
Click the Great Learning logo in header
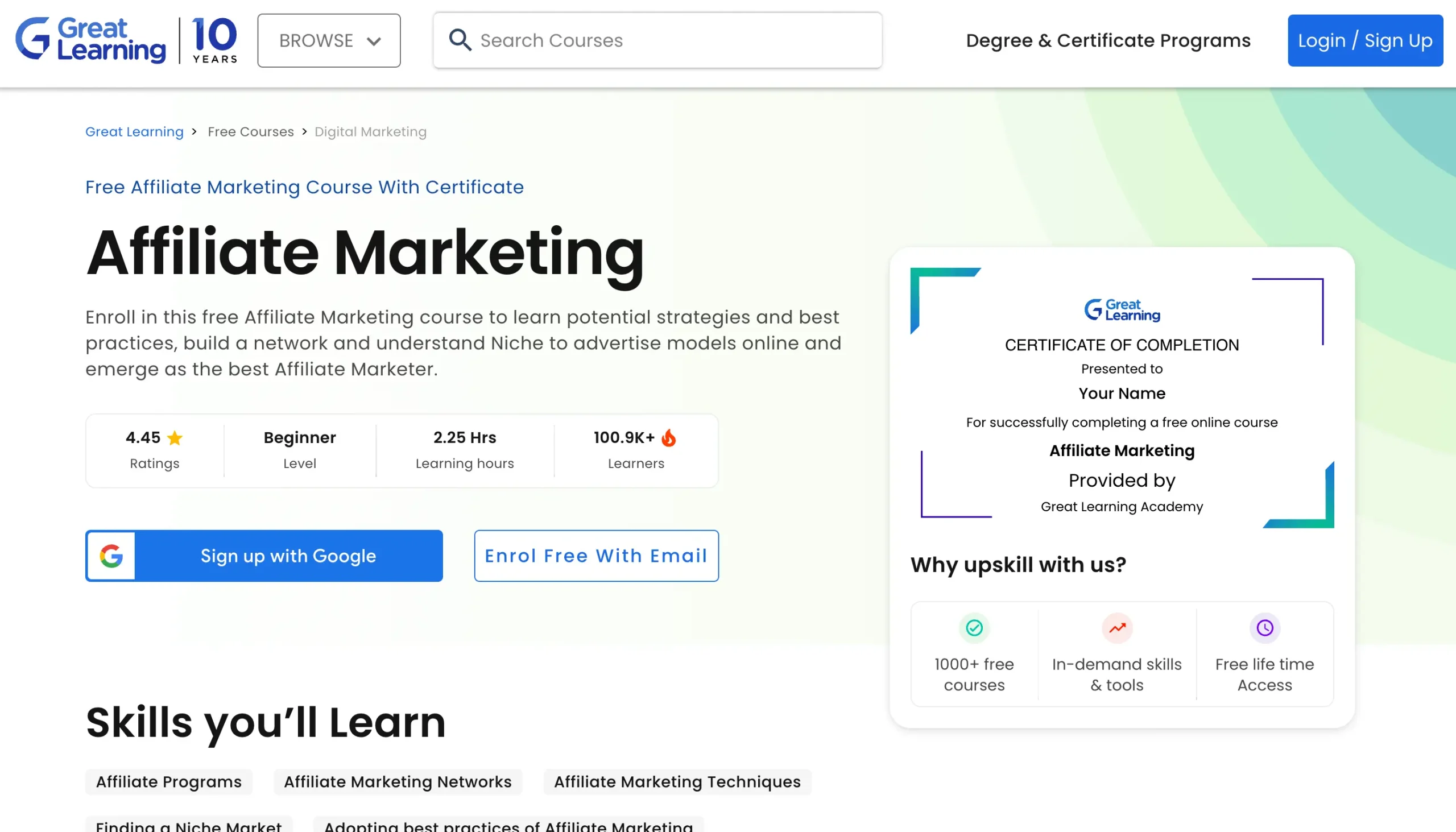[x=92, y=40]
